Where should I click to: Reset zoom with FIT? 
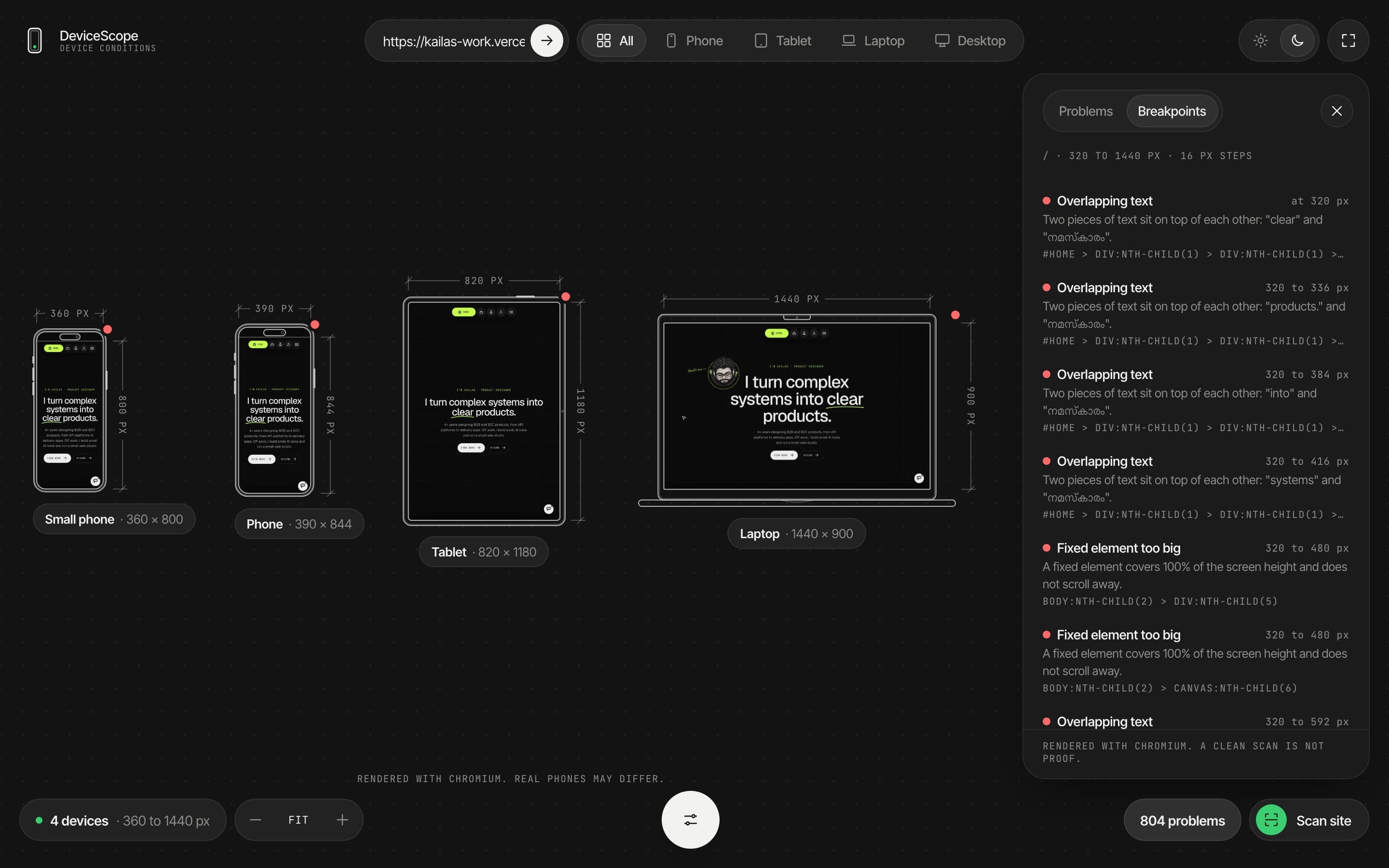pos(299,820)
